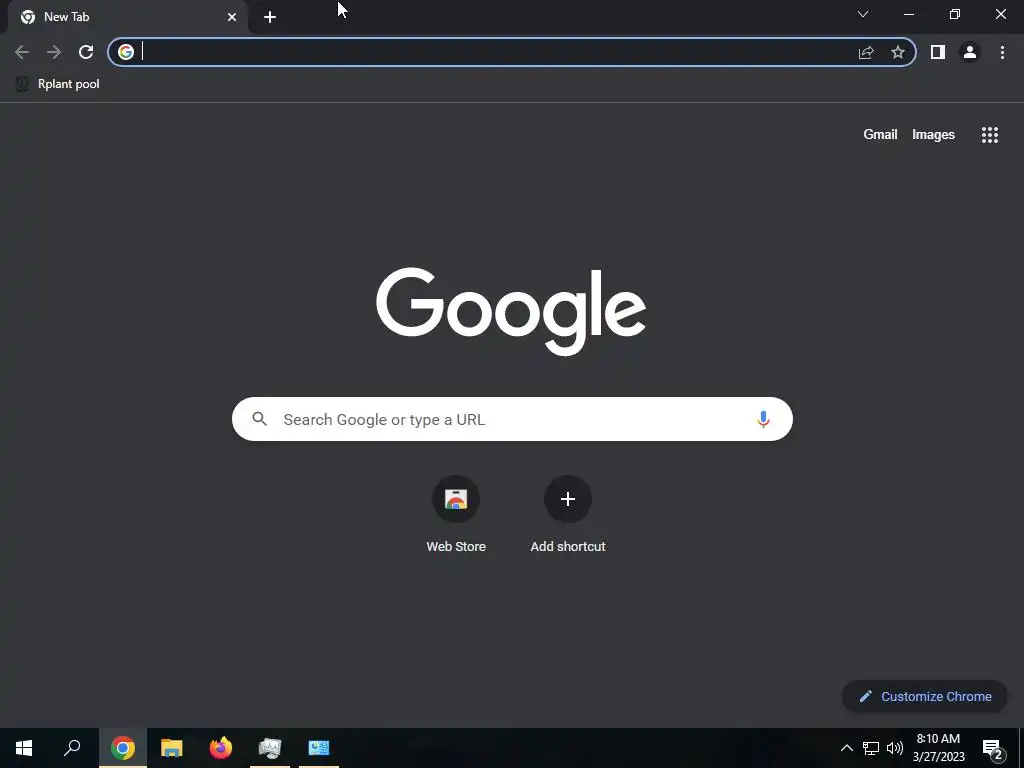
Task: Launch Firefox from the taskbar
Action: coord(221,748)
